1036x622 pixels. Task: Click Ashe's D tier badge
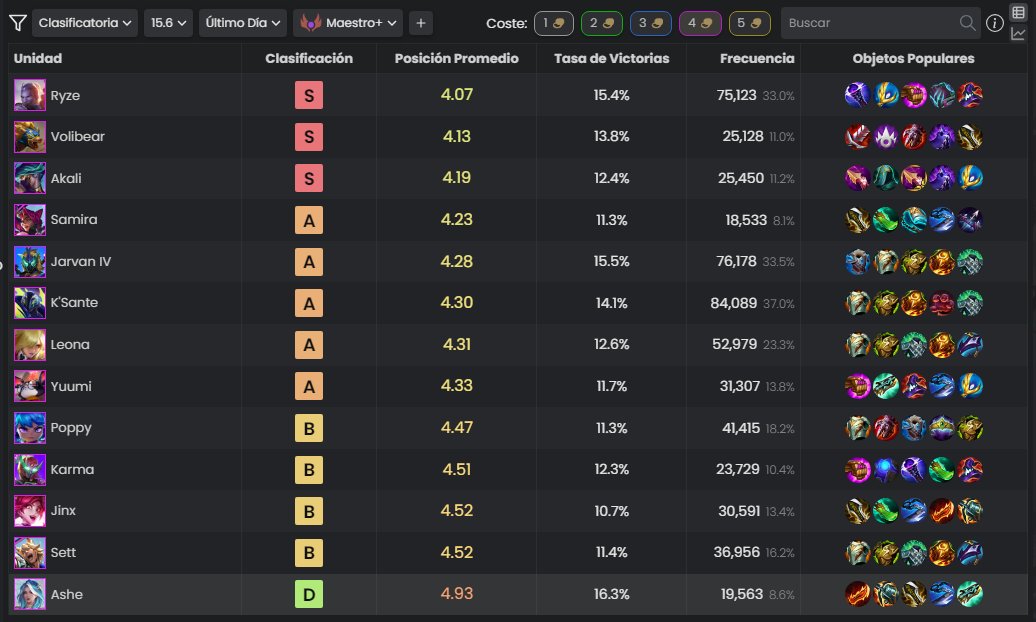(309, 594)
